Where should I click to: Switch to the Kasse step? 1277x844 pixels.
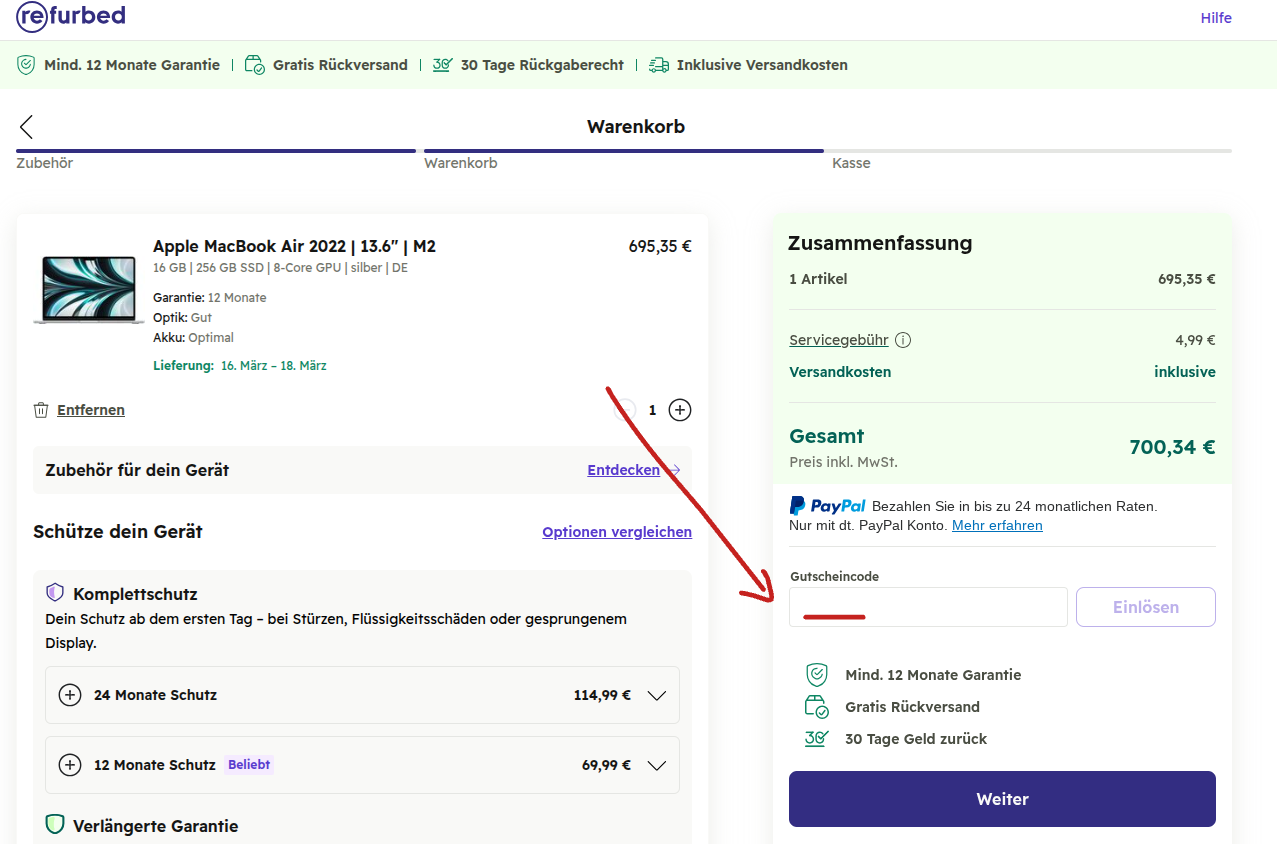851,162
